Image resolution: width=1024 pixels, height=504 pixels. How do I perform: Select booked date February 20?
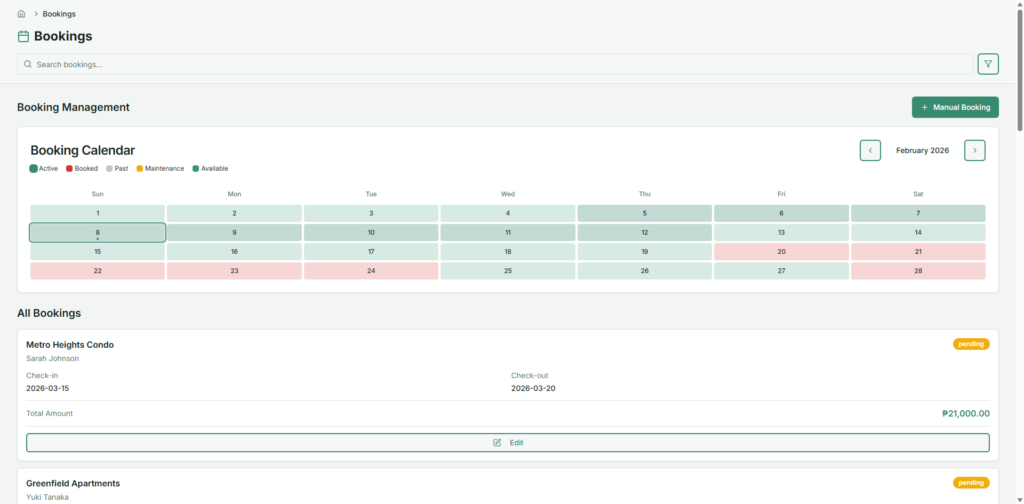[781, 252]
